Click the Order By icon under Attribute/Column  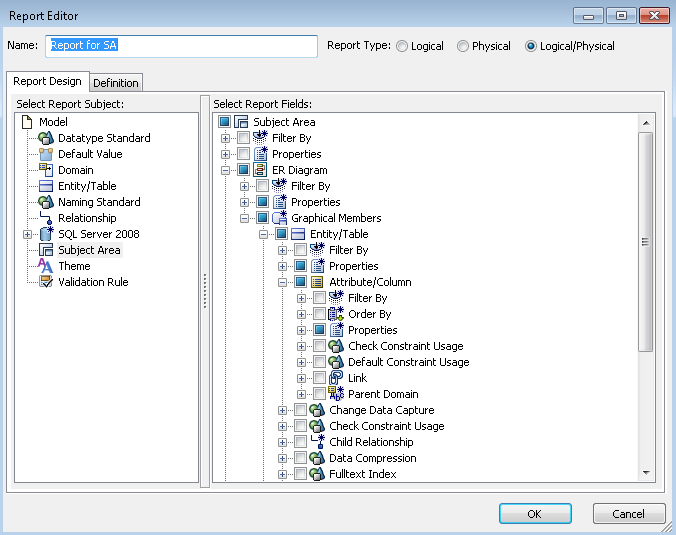(x=336, y=314)
